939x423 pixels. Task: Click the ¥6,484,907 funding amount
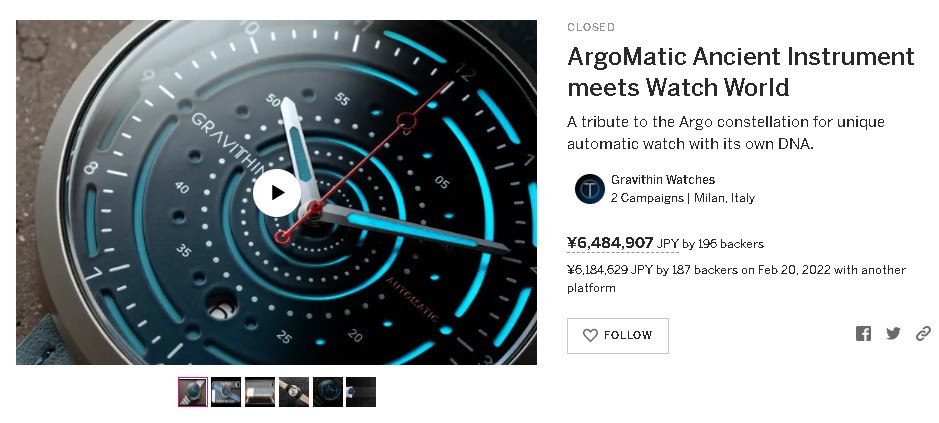[x=610, y=243]
